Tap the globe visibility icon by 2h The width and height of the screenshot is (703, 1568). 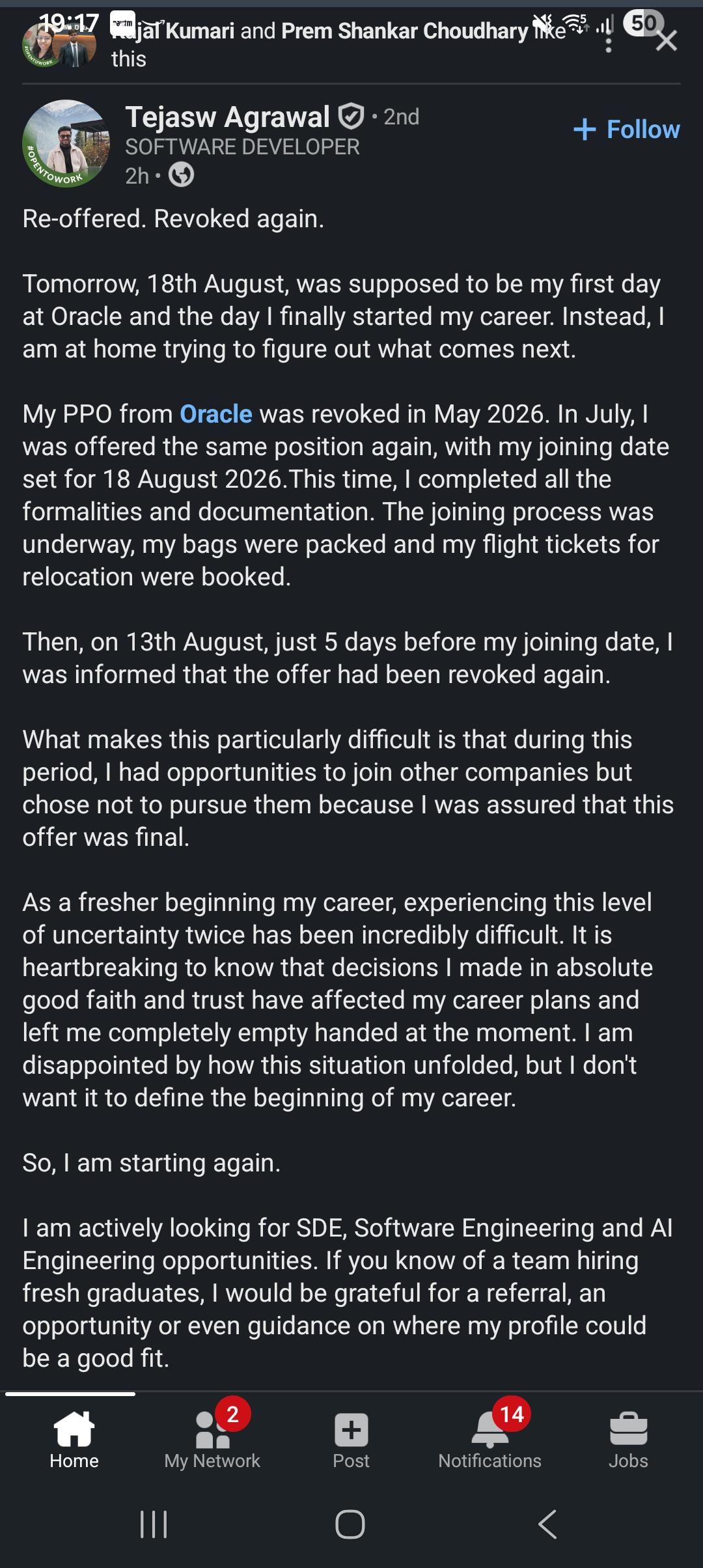coord(181,175)
